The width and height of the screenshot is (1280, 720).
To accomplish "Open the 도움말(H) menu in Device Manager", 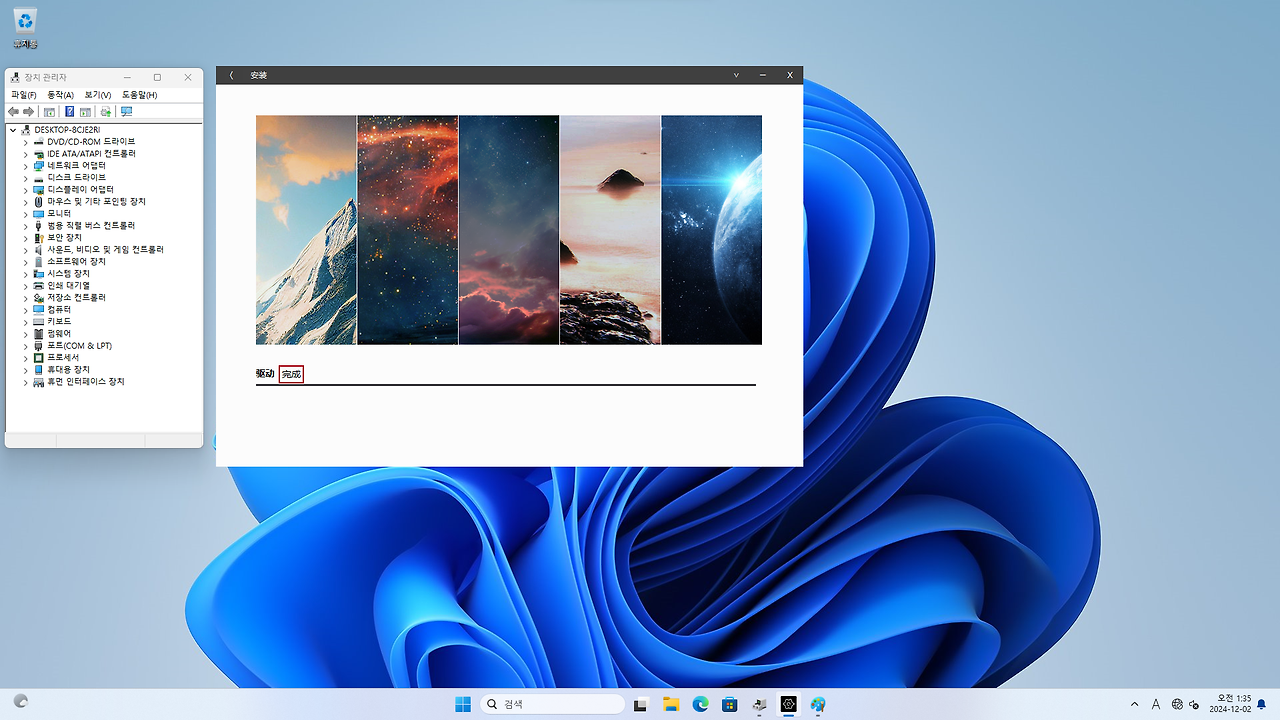I will [139, 95].
